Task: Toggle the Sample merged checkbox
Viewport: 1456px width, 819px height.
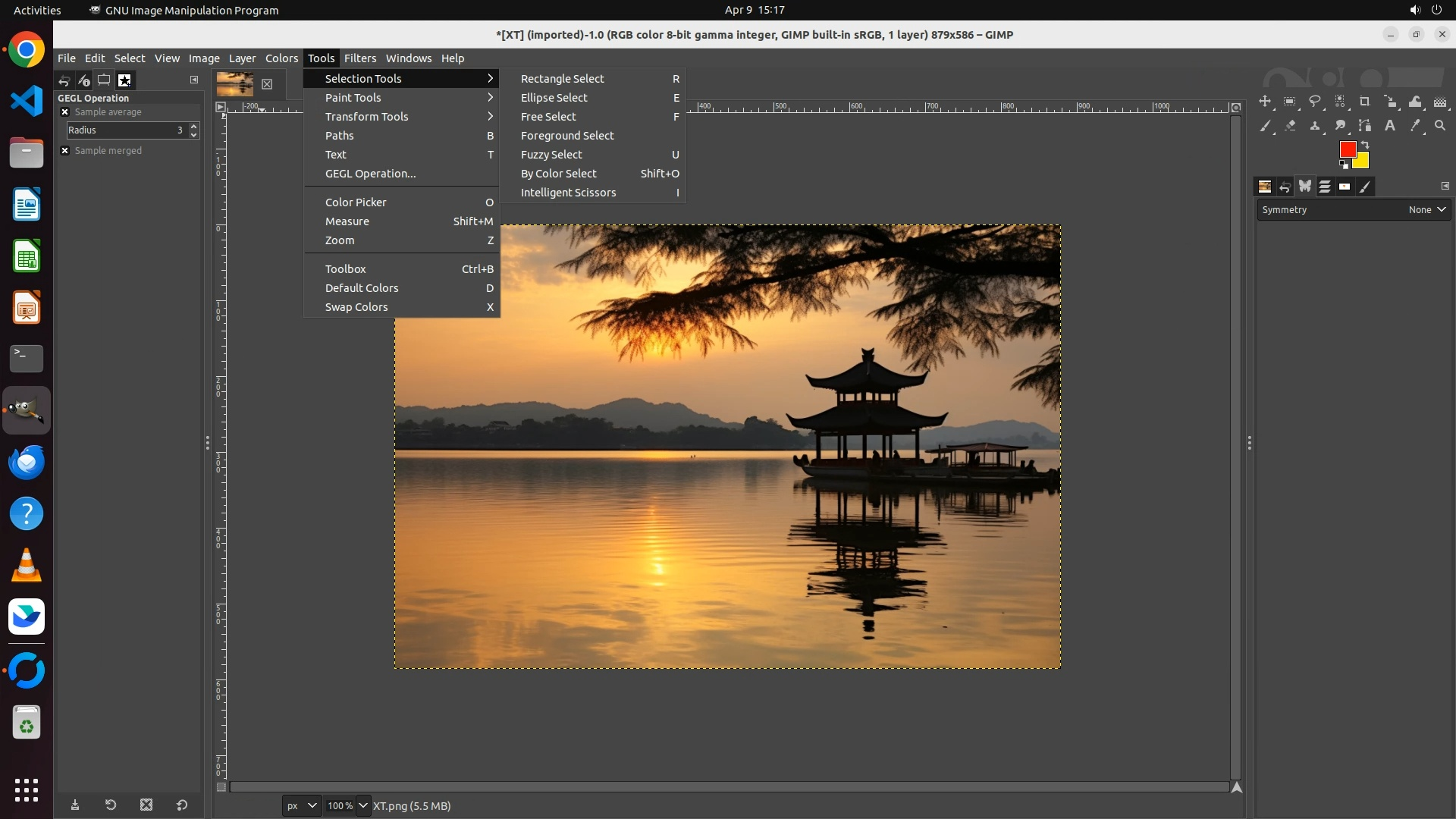Action: [65, 151]
